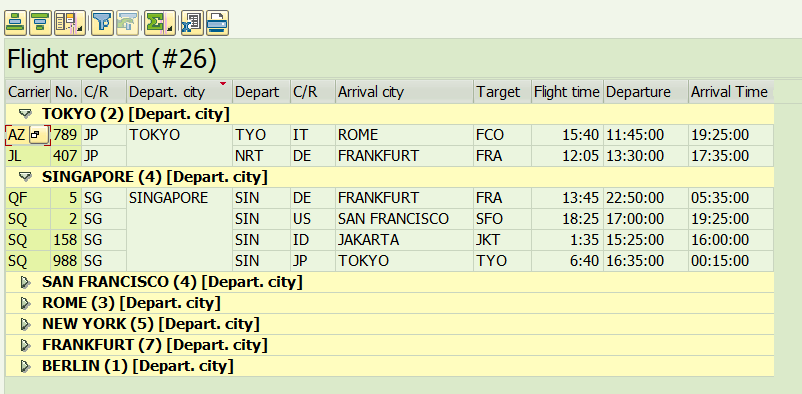Select the JL 407 flight row carrier cell
The height and width of the screenshot is (394, 802).
pyautogui.click(x=28, y=156)
